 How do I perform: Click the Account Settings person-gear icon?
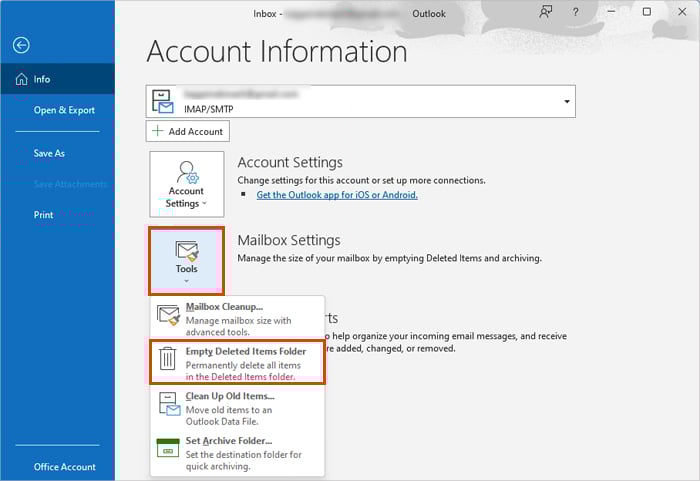pos(187,172)
